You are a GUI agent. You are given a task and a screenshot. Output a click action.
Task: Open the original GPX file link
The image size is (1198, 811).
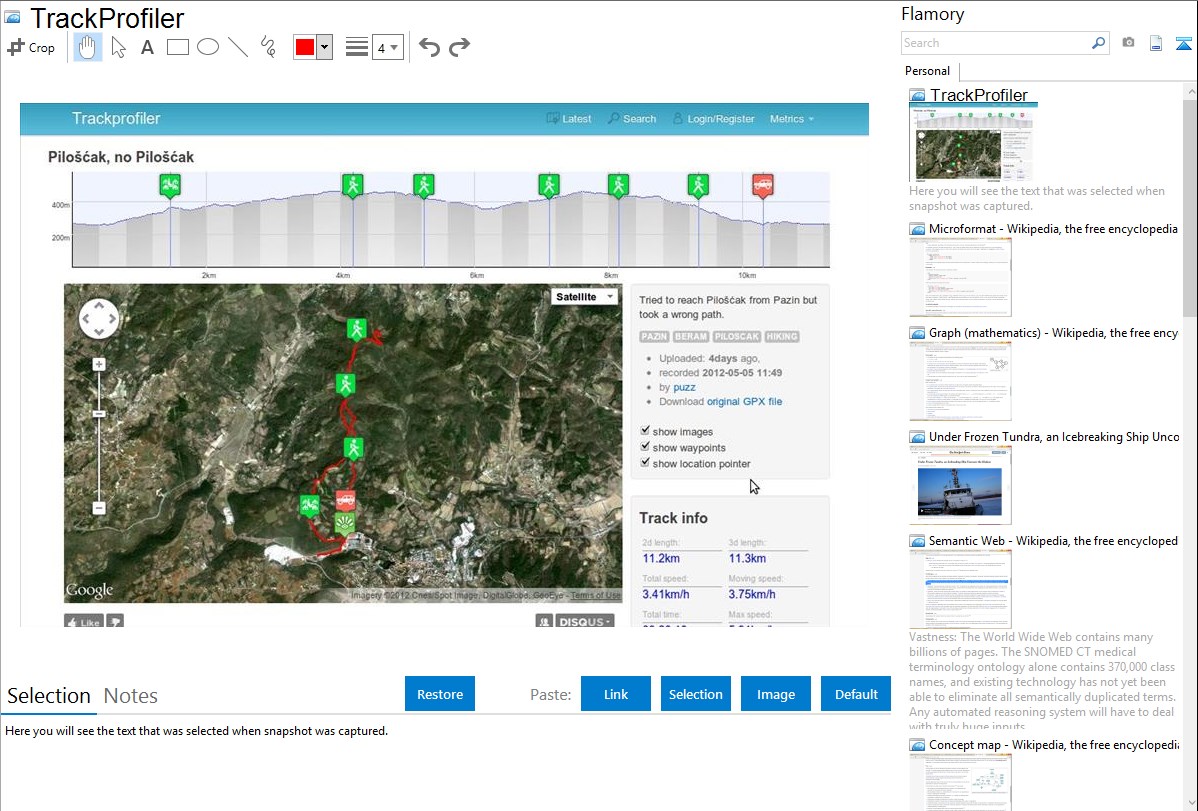(744, 401)
